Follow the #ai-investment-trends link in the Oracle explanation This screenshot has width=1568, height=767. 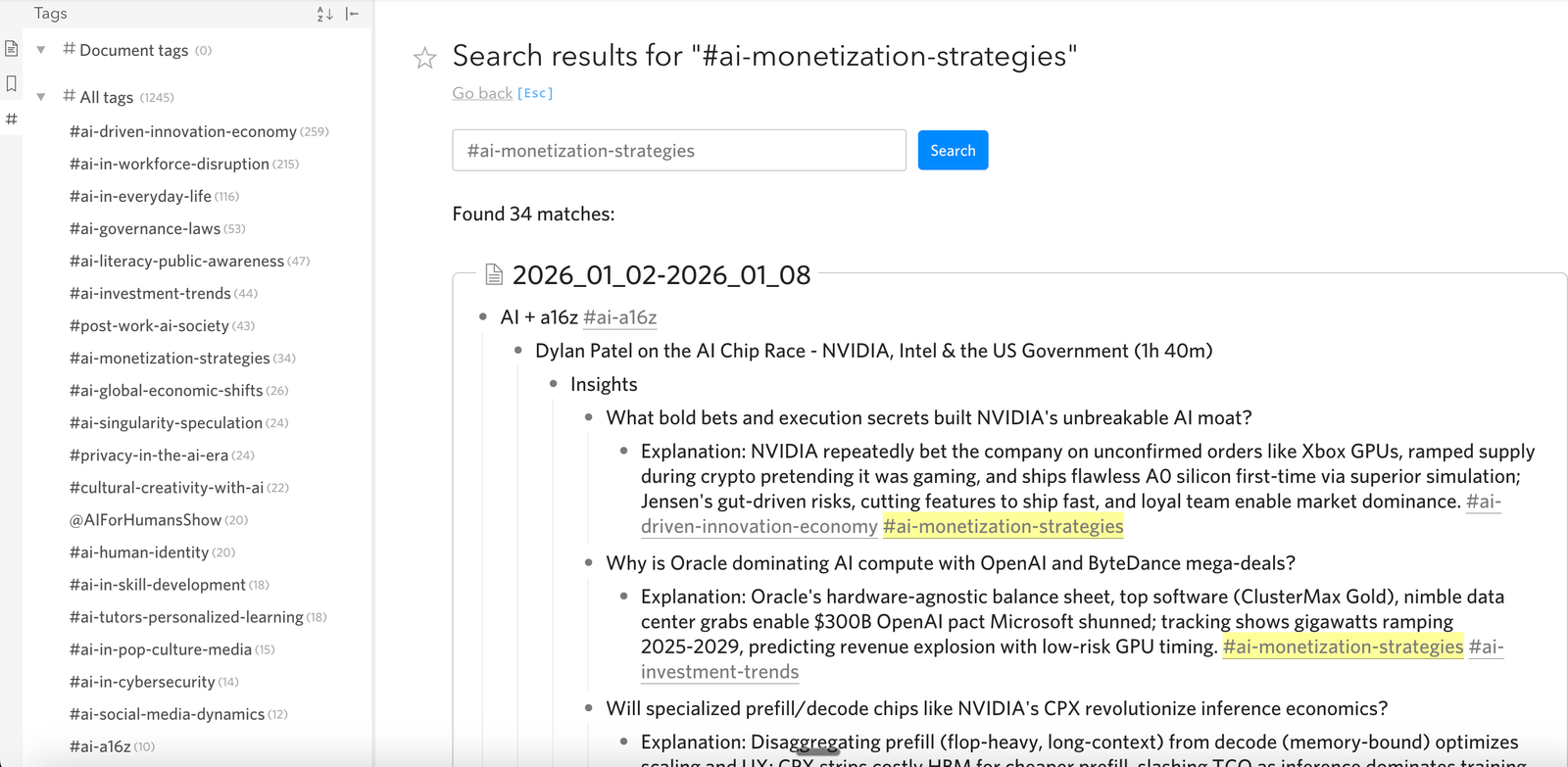point(720,672)
